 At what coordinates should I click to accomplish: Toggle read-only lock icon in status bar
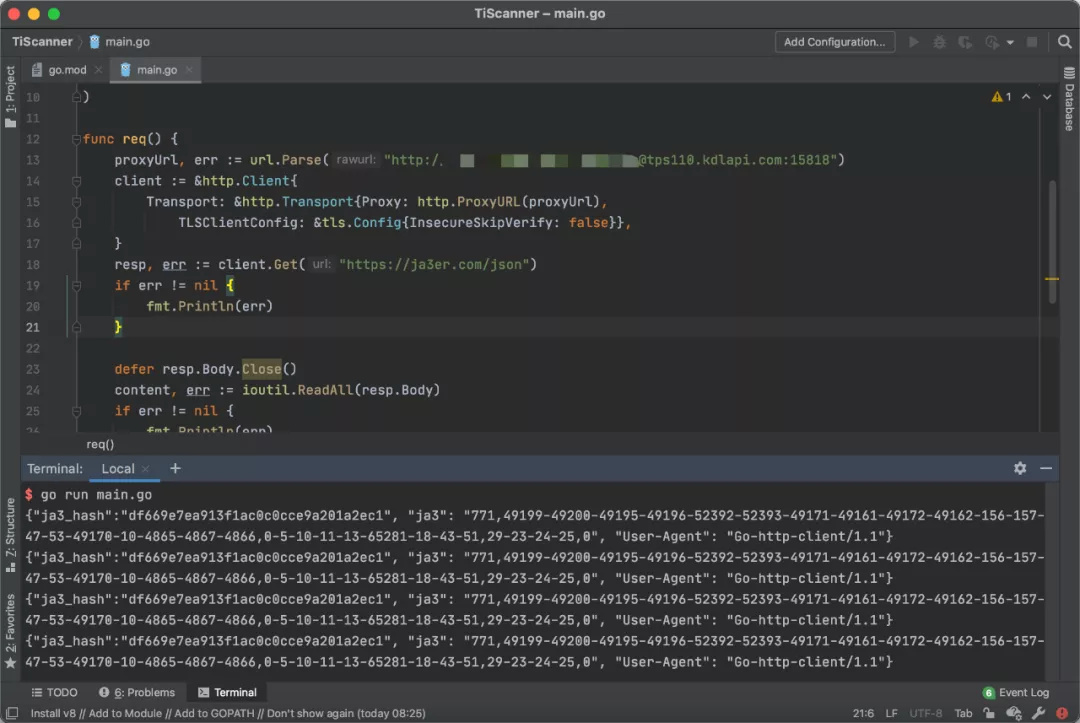point(990,713)
